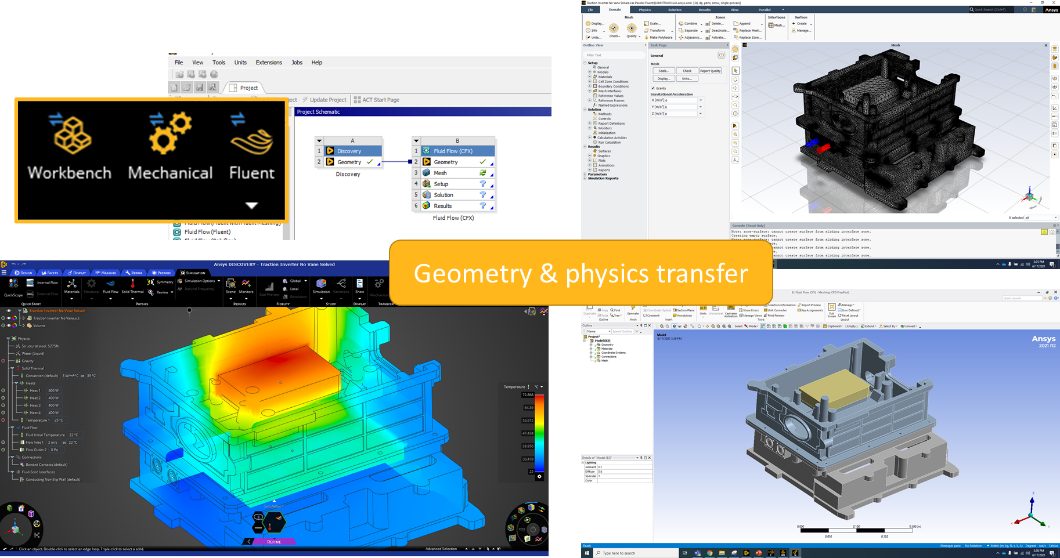Expand the white arrow below Fluent

coord(252,205)
